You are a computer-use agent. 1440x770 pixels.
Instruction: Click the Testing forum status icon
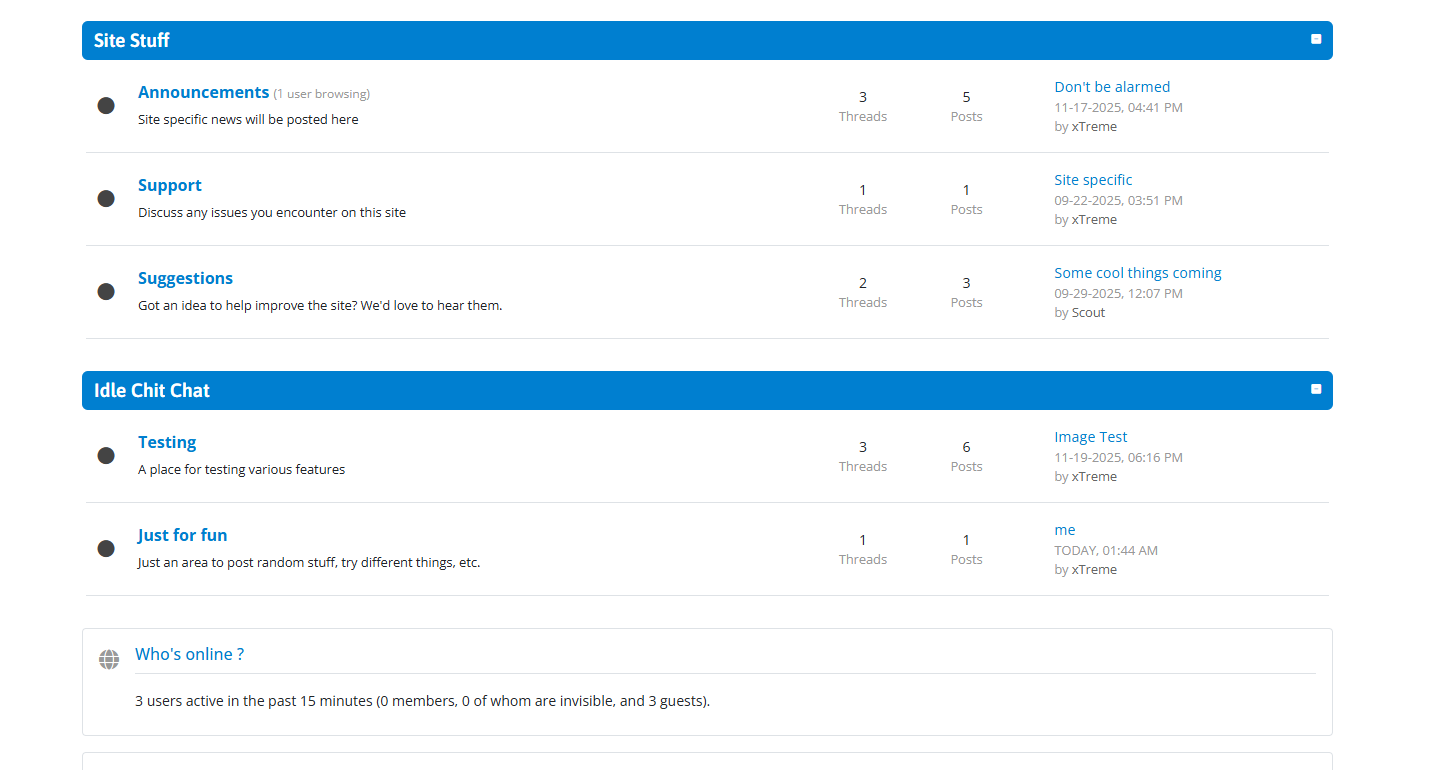tap(106, 456)
